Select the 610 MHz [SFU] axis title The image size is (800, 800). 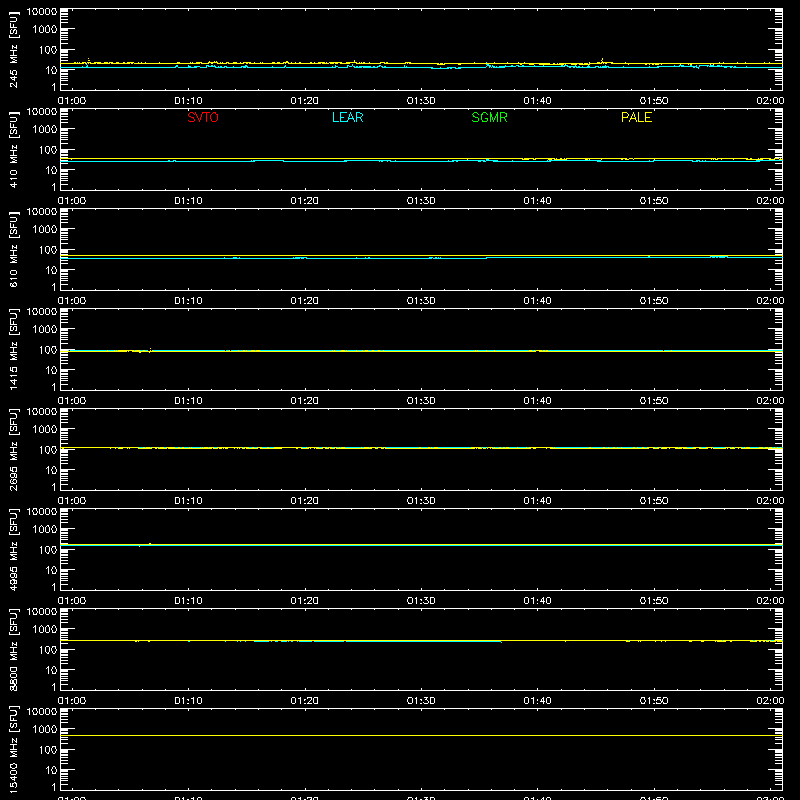pyautogui.click(x=14, y=249)
